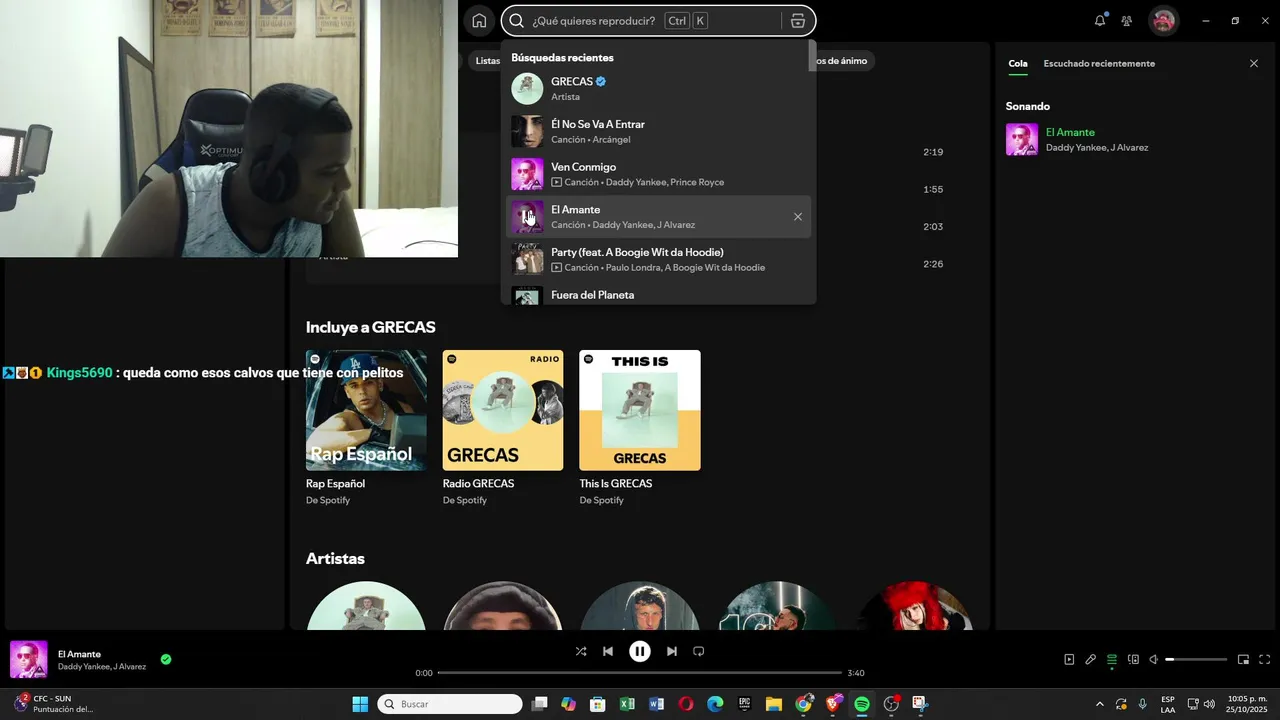Enter full screen mode
Screen dimensions: 1280x720
click(x=1265, y=659)
